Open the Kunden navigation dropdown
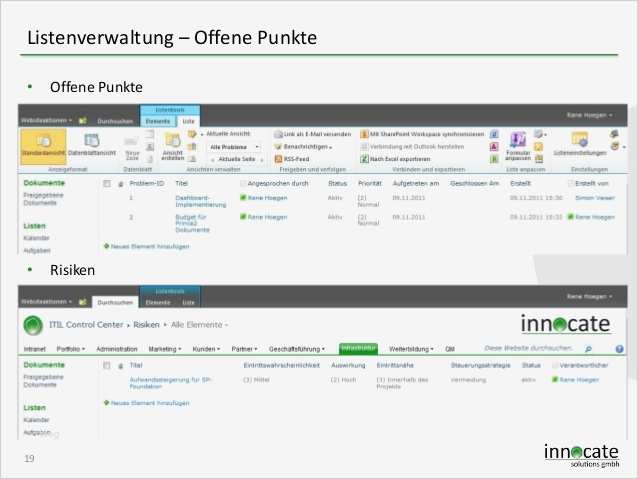The image size is (638, 479). tap(206, 349)
